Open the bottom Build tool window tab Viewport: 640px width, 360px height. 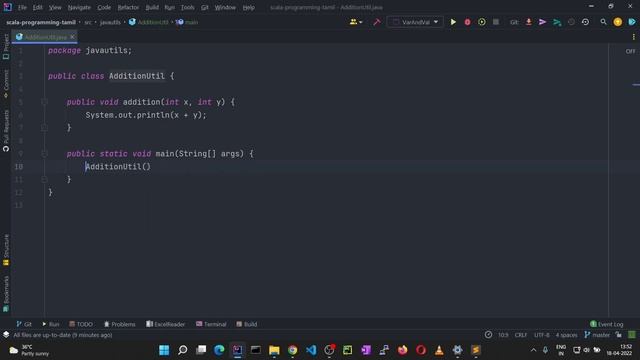coord(247,324)
